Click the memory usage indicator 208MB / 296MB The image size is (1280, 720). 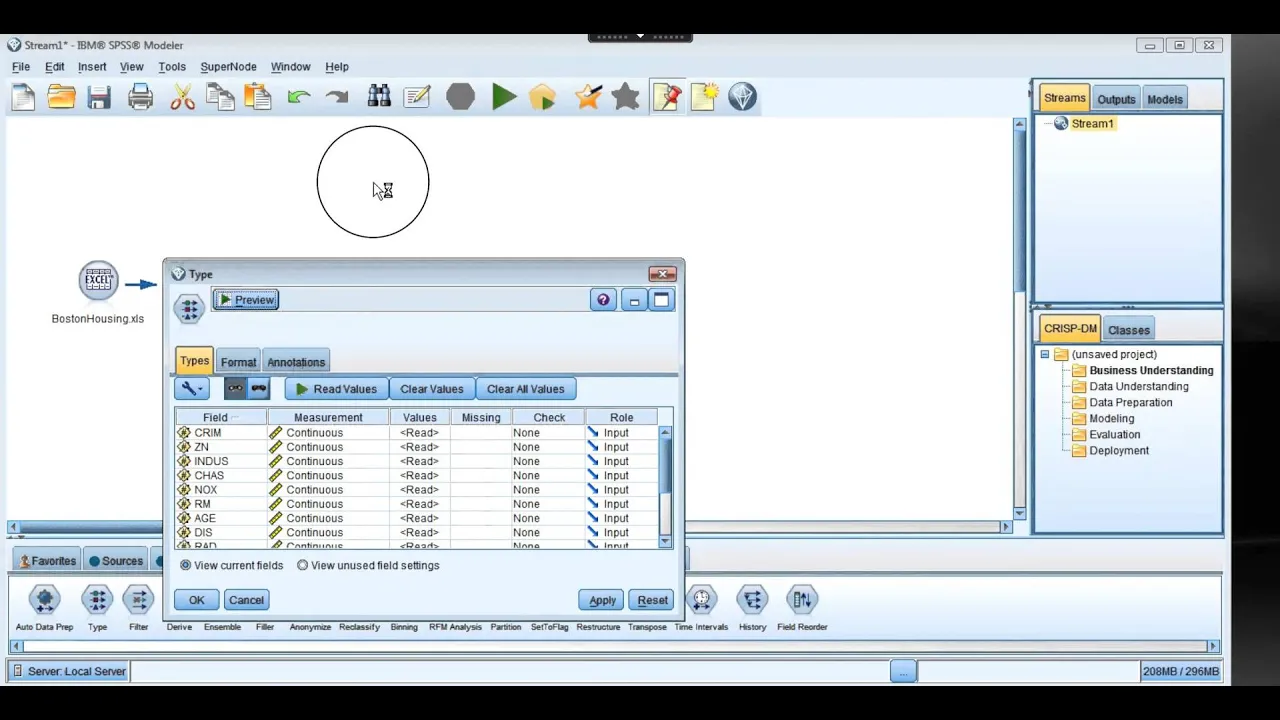coord(1181,672)
